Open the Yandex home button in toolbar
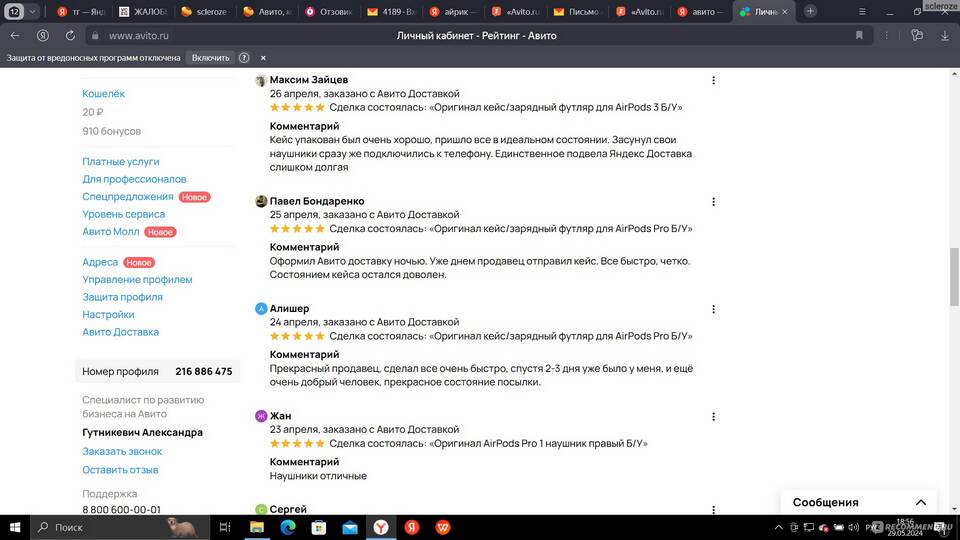 43,36
